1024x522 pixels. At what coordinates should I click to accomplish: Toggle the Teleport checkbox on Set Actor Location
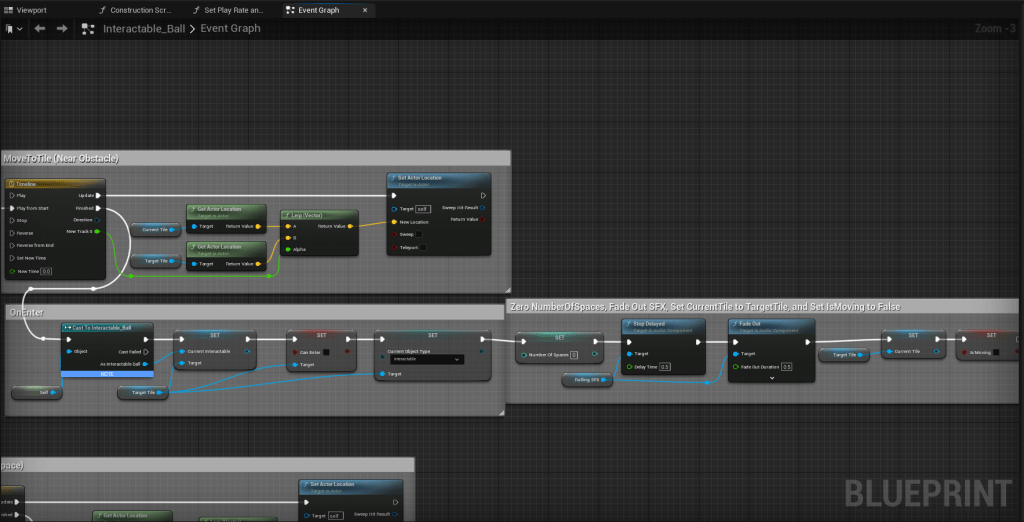coord(424,246)
